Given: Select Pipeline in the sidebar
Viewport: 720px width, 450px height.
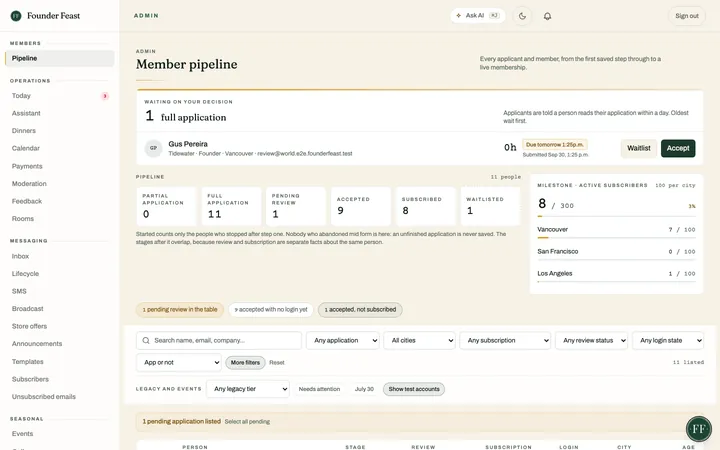Looking at the screenshot, I should coord(59,58).
